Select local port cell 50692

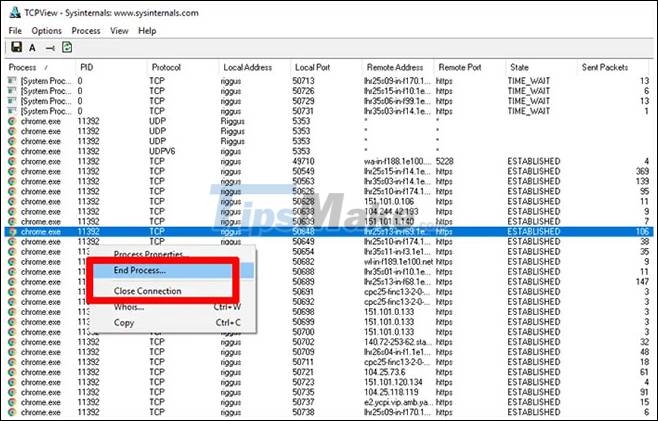303,302
